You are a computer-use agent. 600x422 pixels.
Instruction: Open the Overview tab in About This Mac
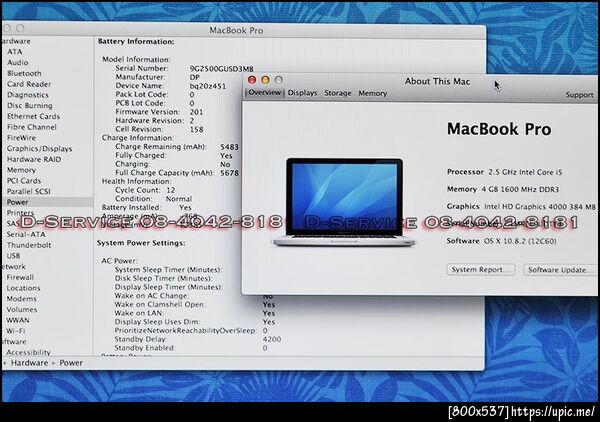pyautogui.click(x=264, y=93)
